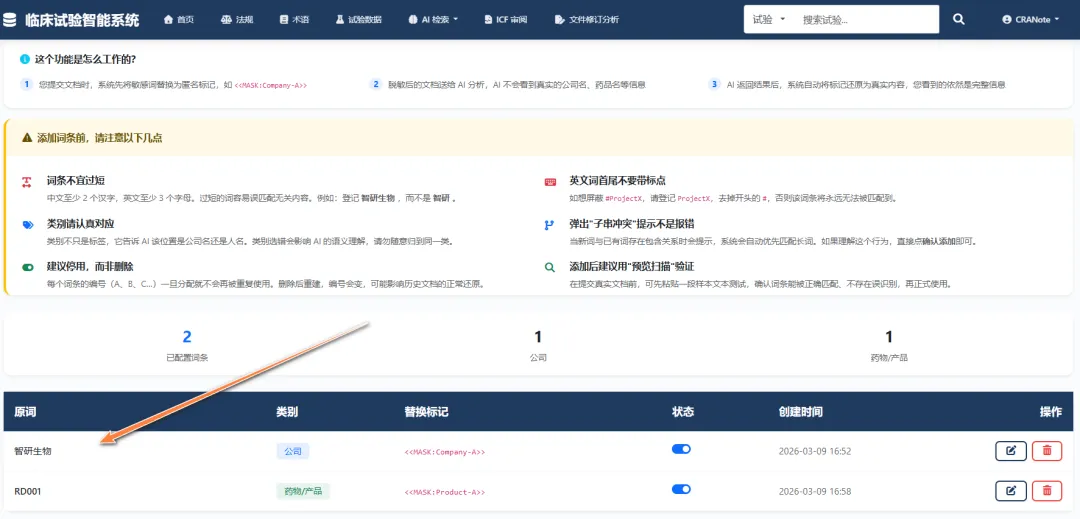Open 文件修订分析 document revision analysis
The image size is (1080, 519).
pyautogui.click(x=587, y=20)
